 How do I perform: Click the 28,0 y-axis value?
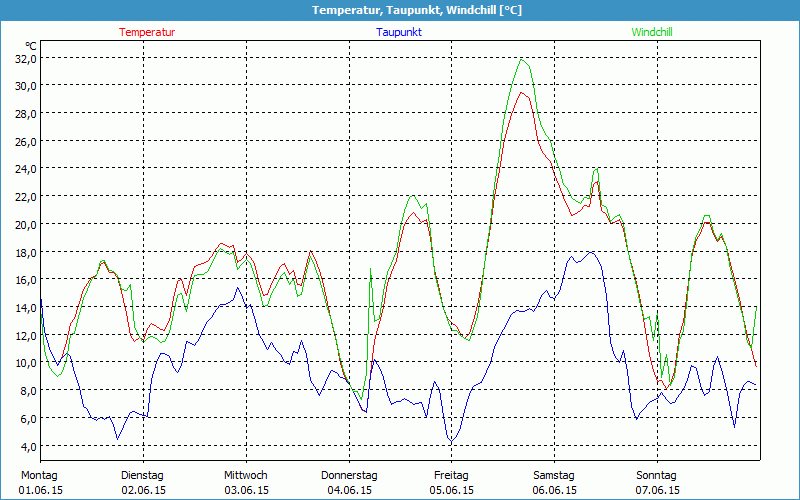pos(26,114)
